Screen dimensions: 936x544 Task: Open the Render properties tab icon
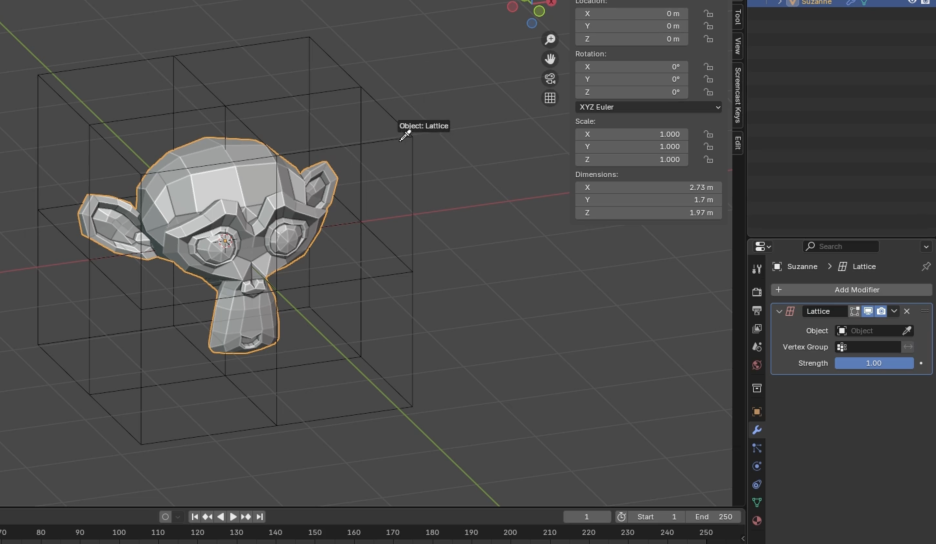point(757,292)
